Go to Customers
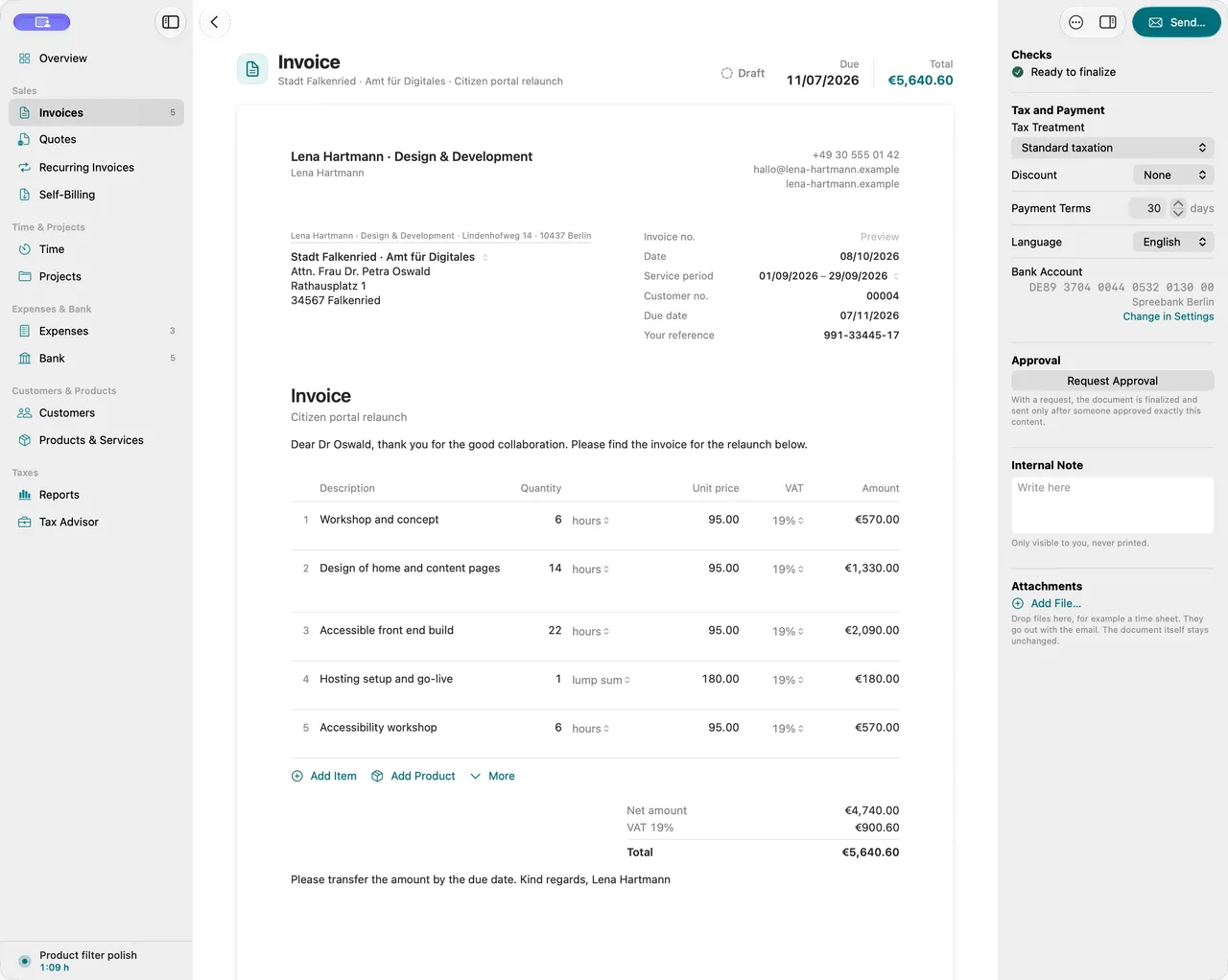 [96, 413]
